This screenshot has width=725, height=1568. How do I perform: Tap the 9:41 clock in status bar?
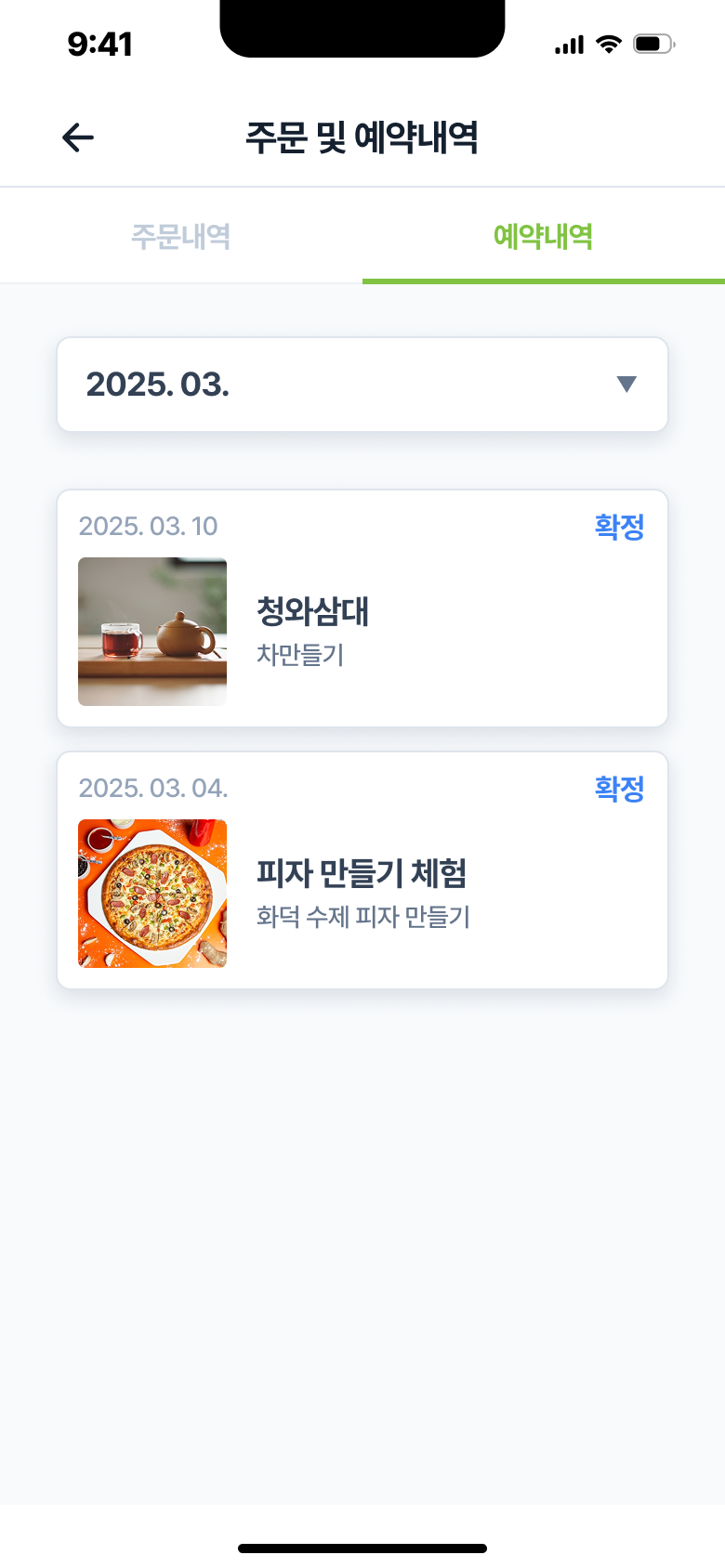point(100,44)
